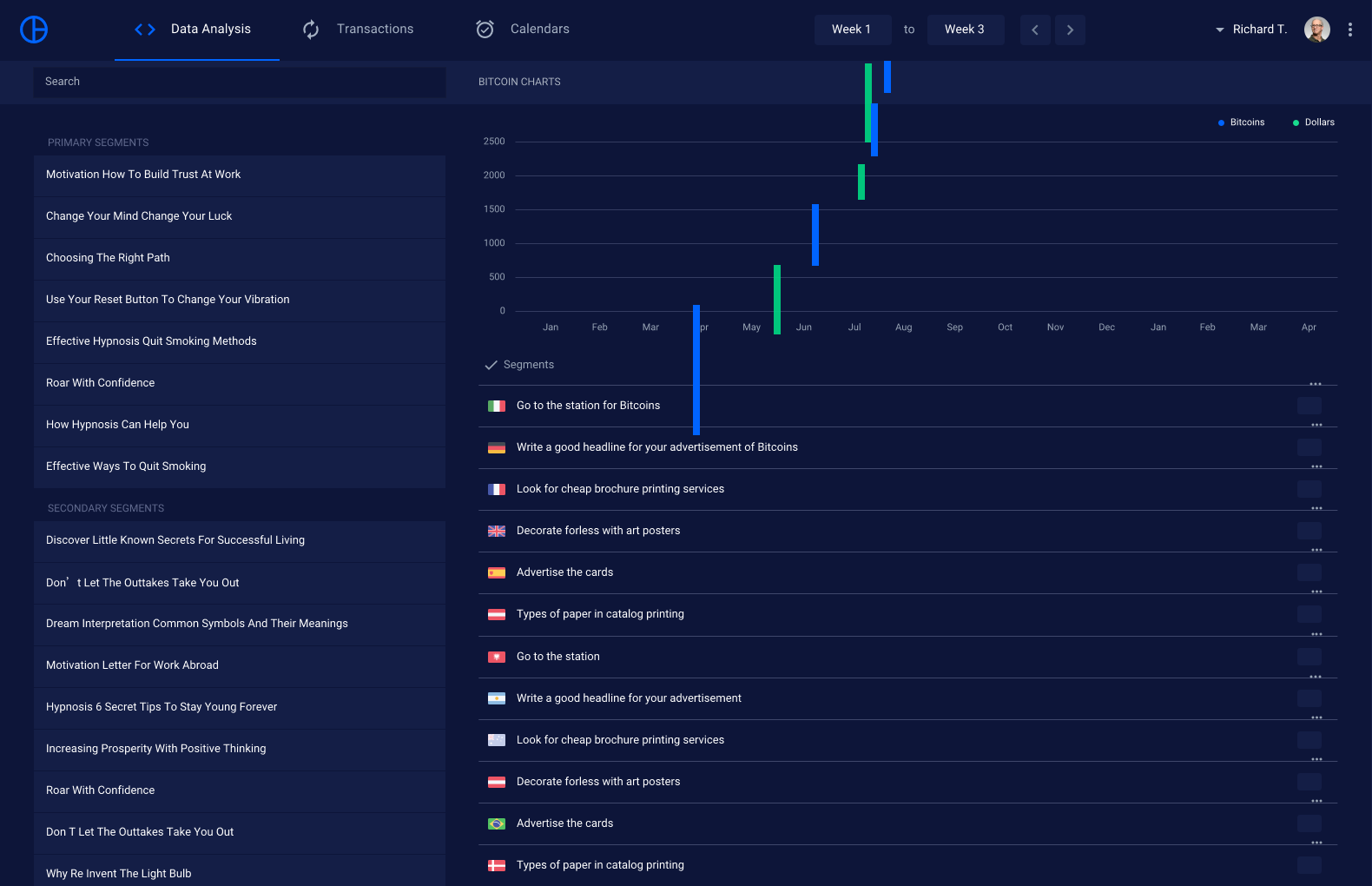Click the United Kingdom flag icon

coord(497,531)
